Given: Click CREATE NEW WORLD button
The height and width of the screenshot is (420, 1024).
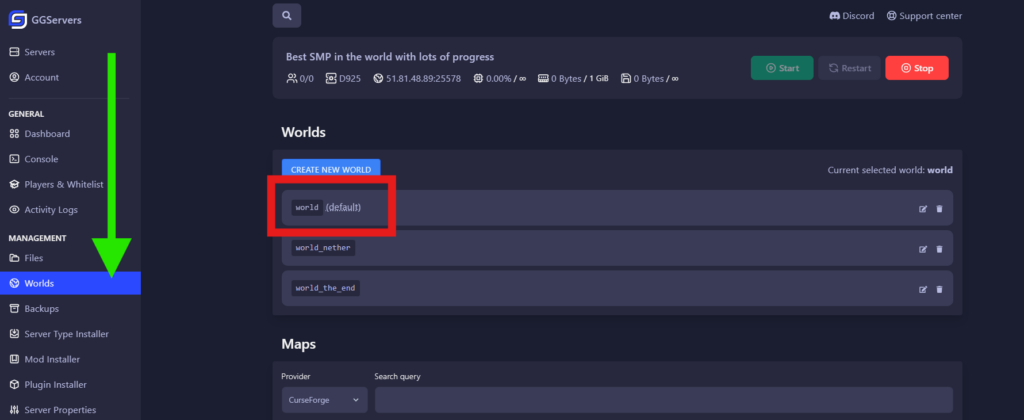Looking at the screenshot, I should [331, 170].
